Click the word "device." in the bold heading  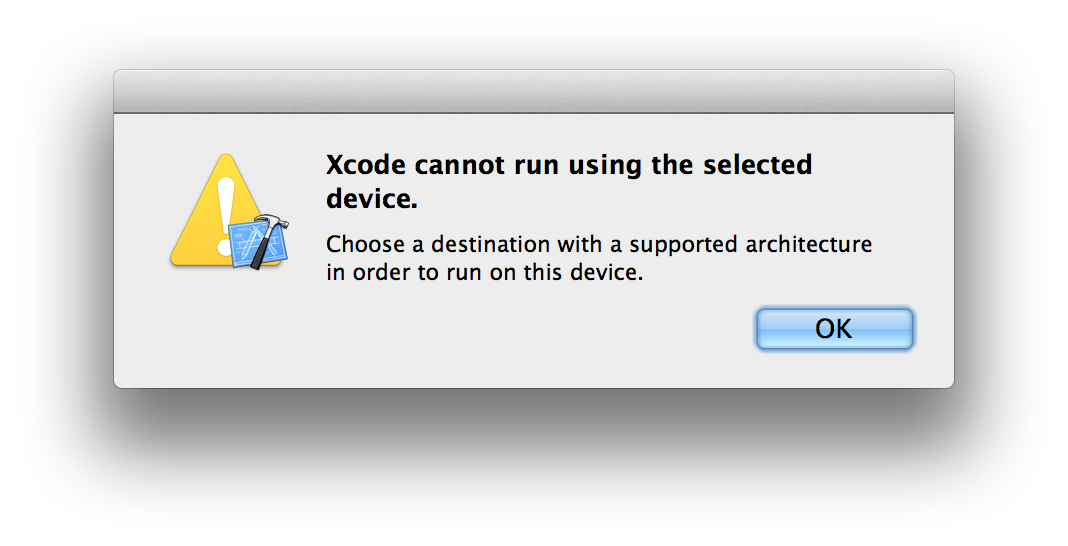(371, 199)
